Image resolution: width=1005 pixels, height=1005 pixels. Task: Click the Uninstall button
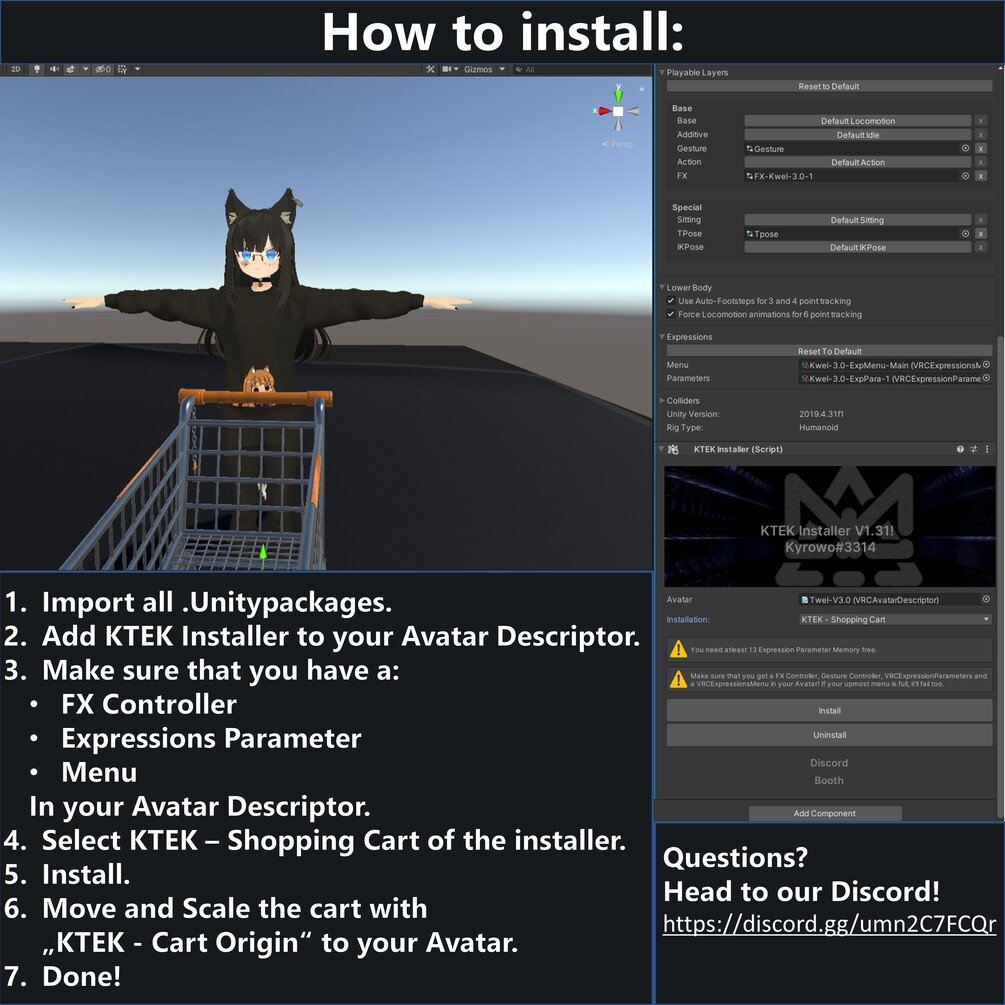point(829,735)
